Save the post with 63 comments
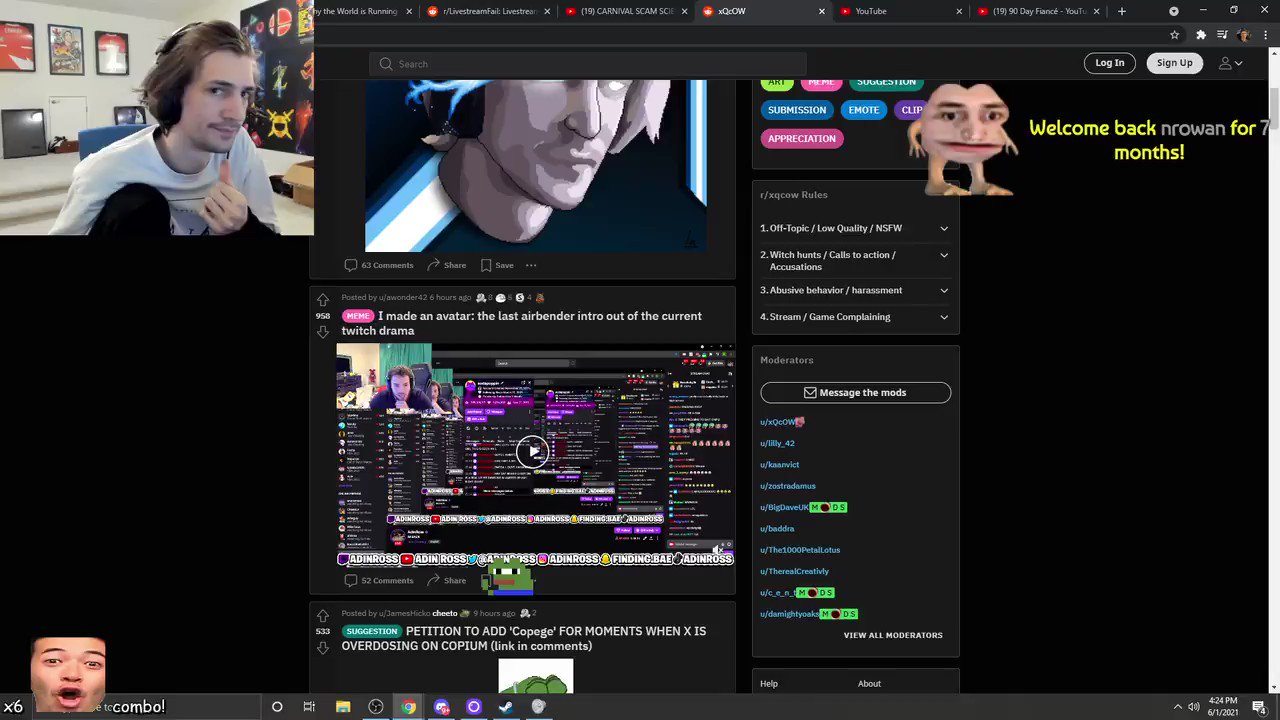1280x720 pixels. 497,265
